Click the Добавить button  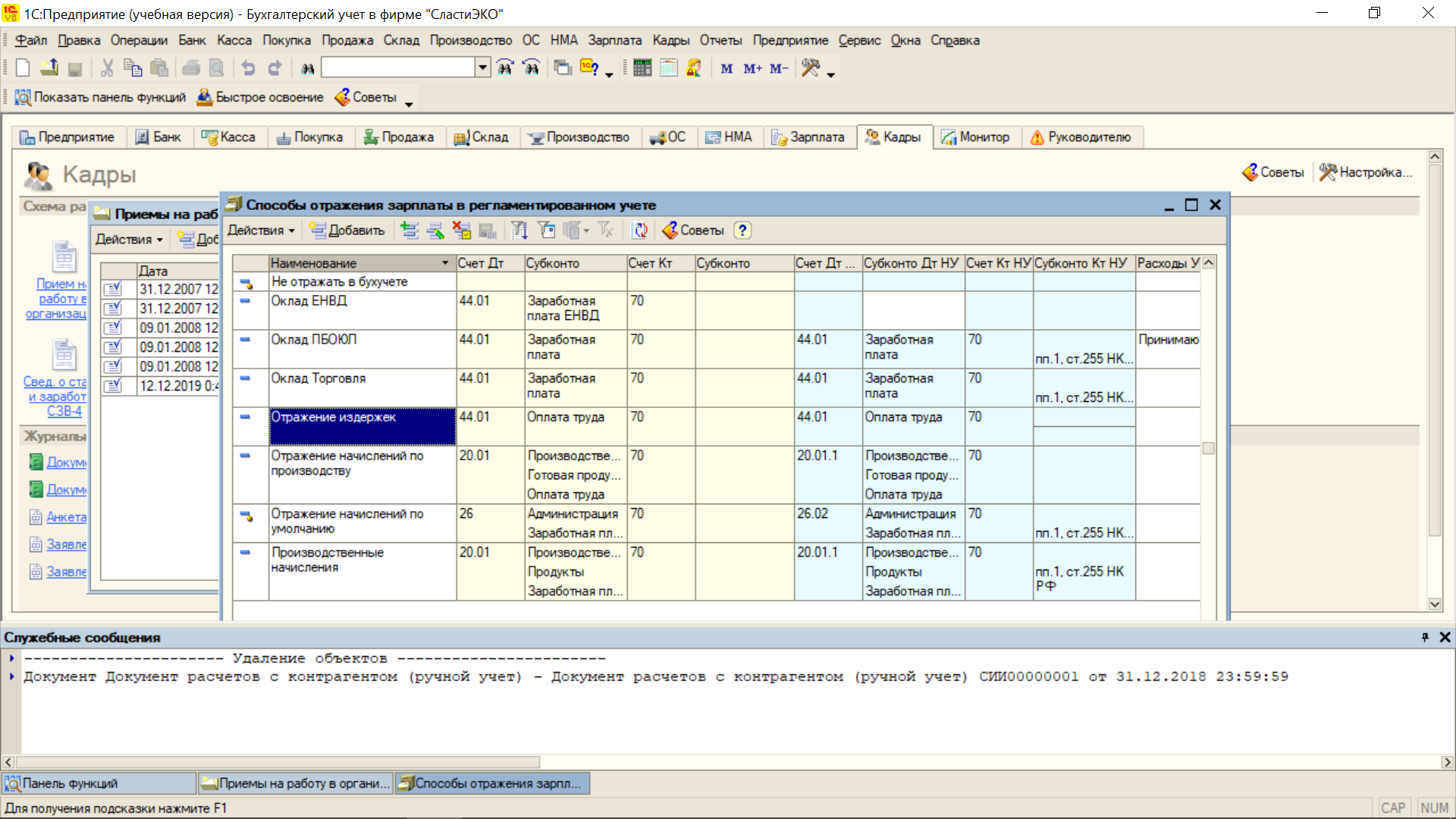[347, 231]
